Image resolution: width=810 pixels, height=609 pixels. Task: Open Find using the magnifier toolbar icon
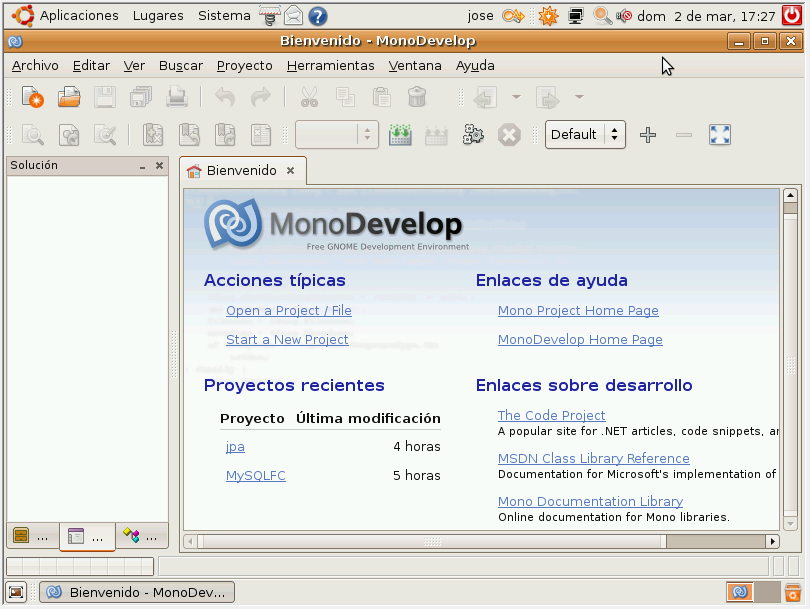click(x=33, y=135)
